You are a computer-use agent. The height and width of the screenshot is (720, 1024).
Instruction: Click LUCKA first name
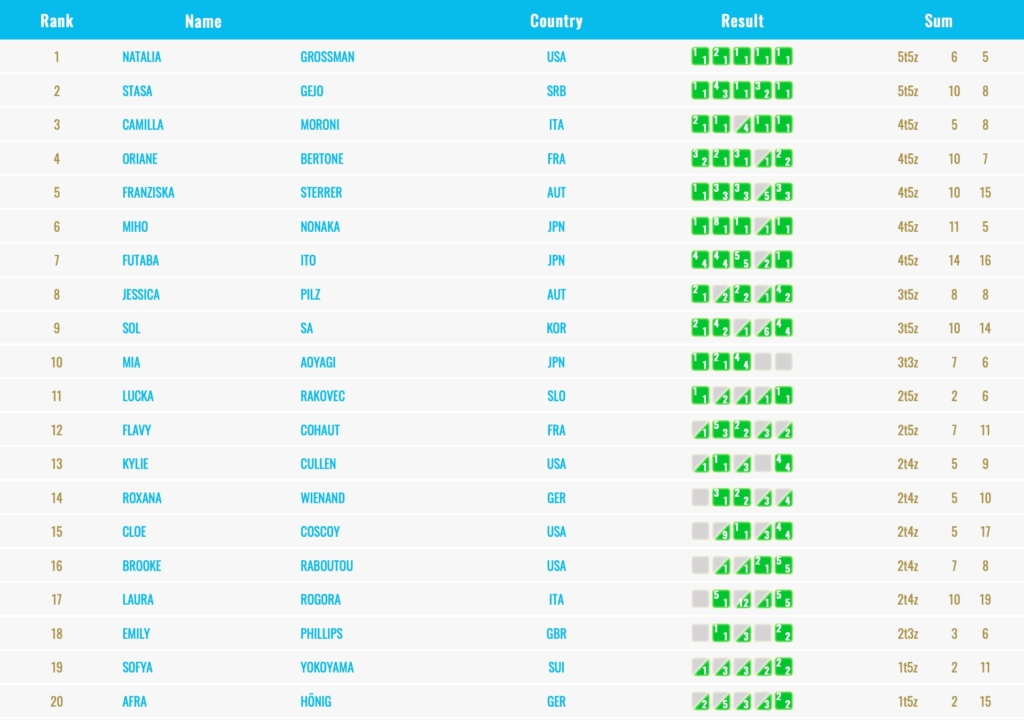(138, 396)
